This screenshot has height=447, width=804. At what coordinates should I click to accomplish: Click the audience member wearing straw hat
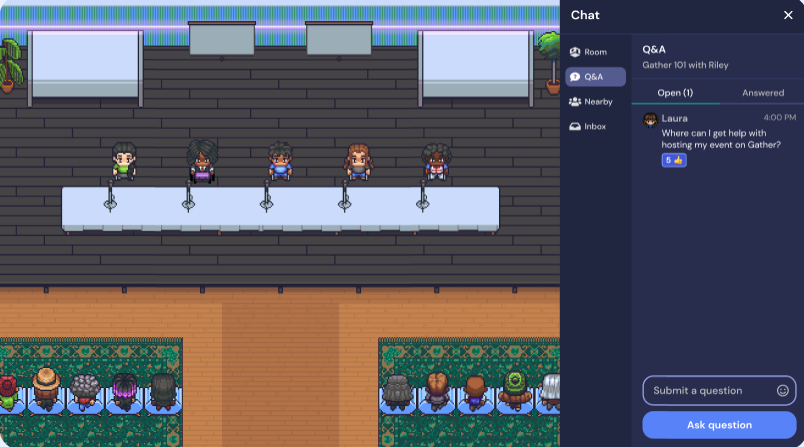coord(46,389)
